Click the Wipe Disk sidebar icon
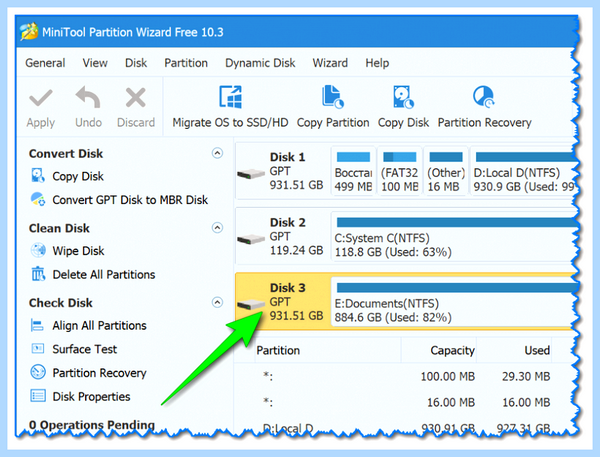Screen dimensions: 600x457 [x=38, y=251]
